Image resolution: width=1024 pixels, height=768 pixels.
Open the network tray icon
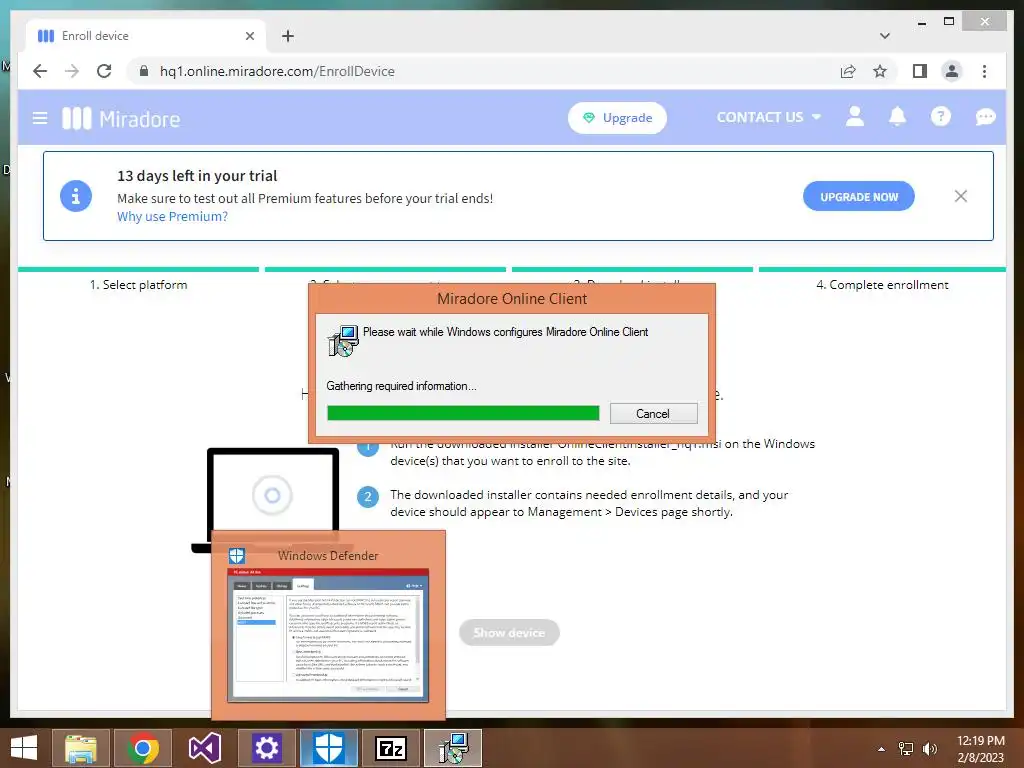pos(906,749)
